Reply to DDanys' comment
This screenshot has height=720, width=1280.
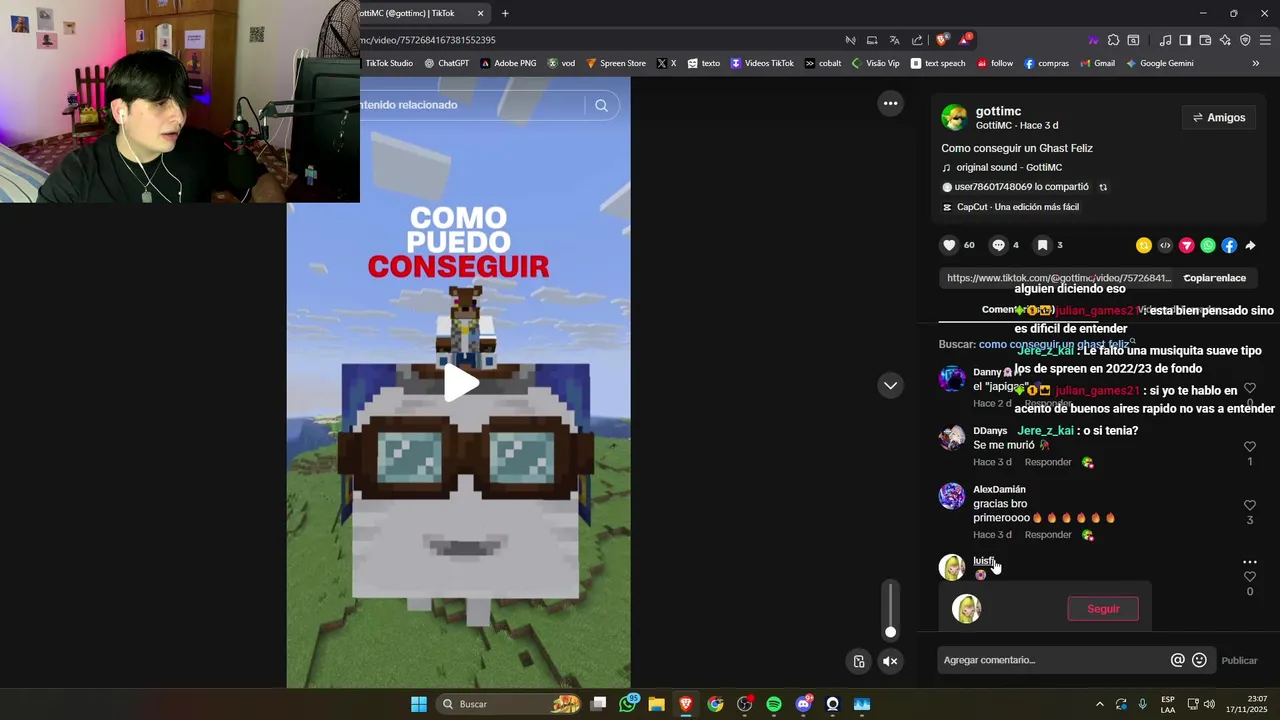click(1048, 462)
